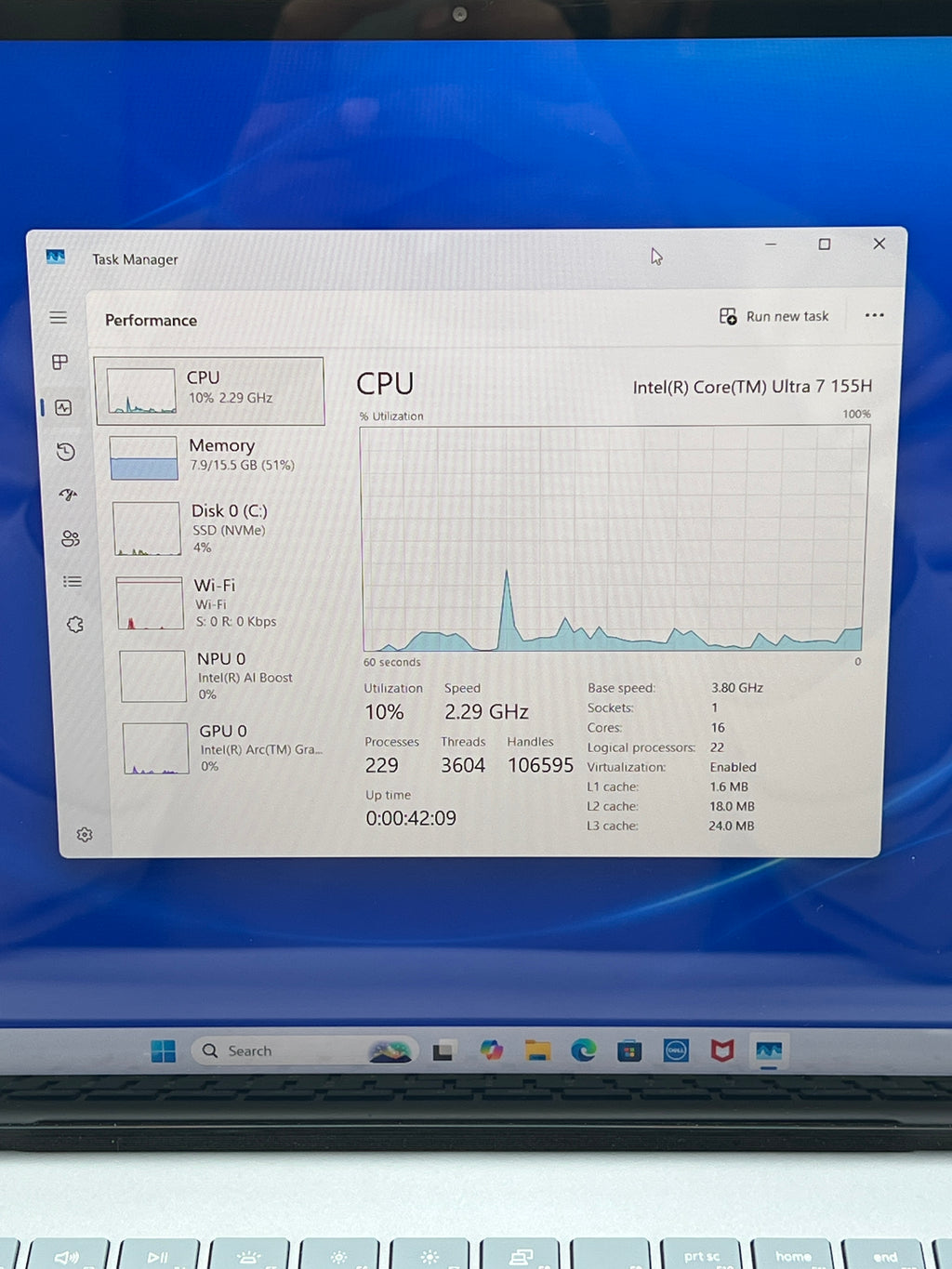This screenshot has height=1269, width=952.
Task: Open the Users page icon
Action: (70, 538)
